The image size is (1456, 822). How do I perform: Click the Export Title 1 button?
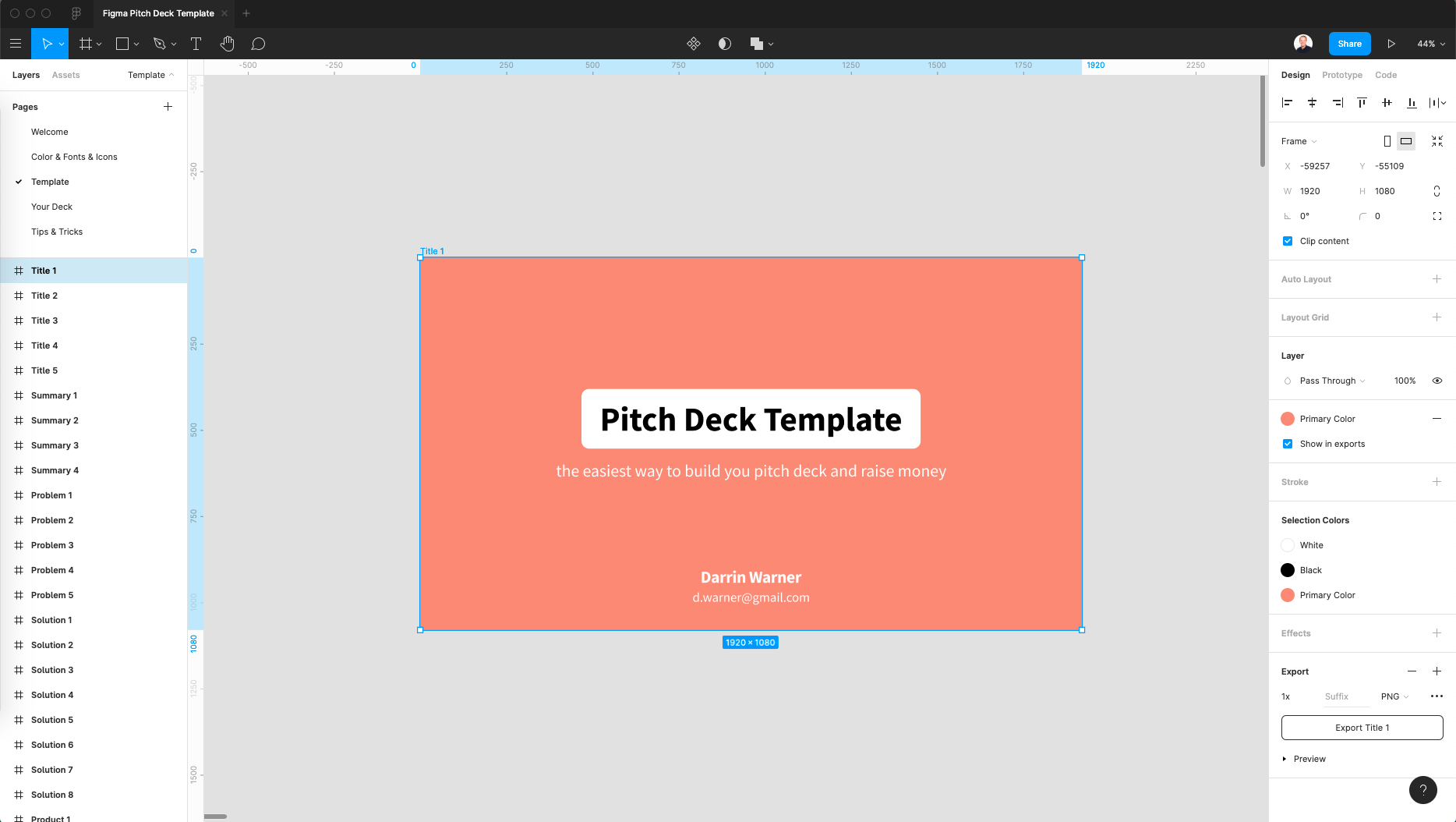tap(1362, 728)
